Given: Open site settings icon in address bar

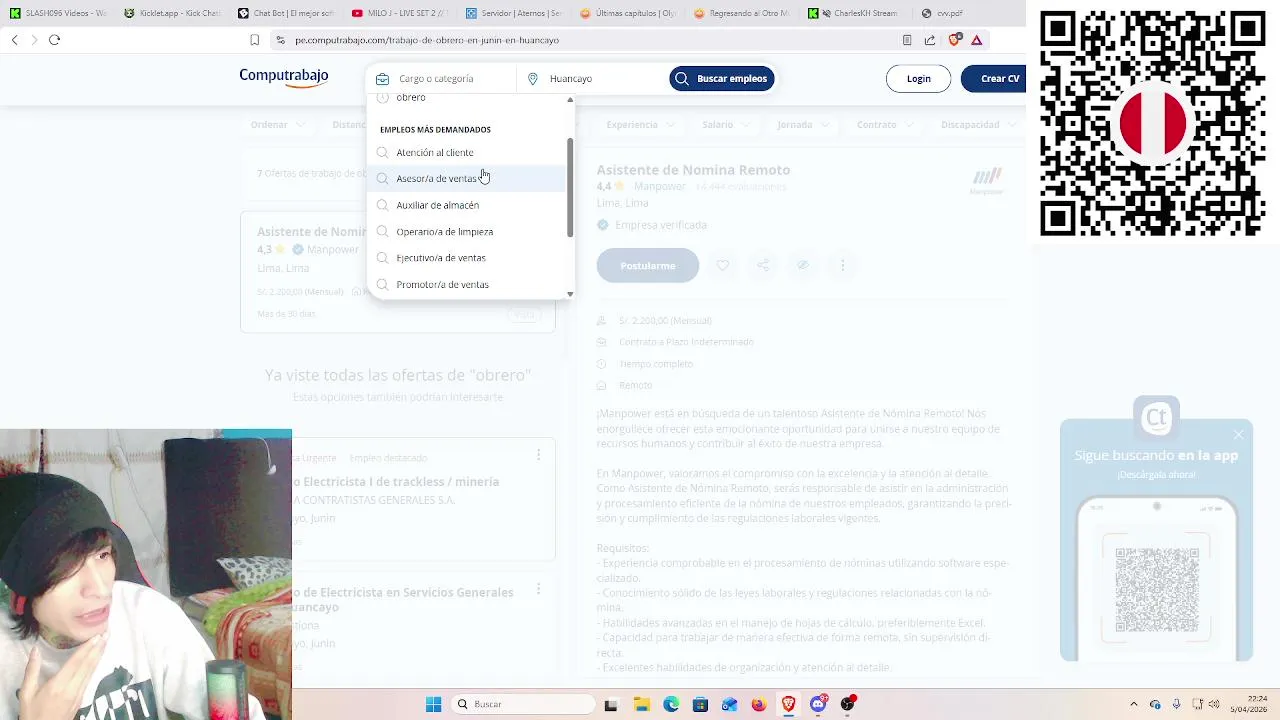Looking at the screenshot, I should point(281,40).
